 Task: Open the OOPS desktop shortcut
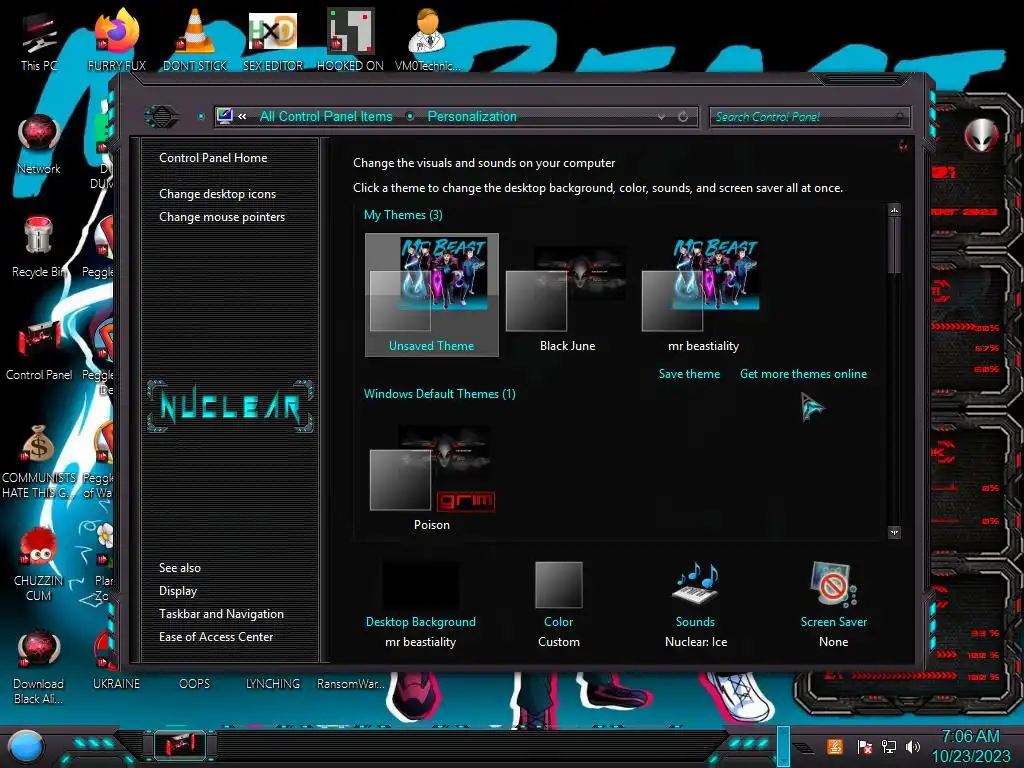pos(195,683)
